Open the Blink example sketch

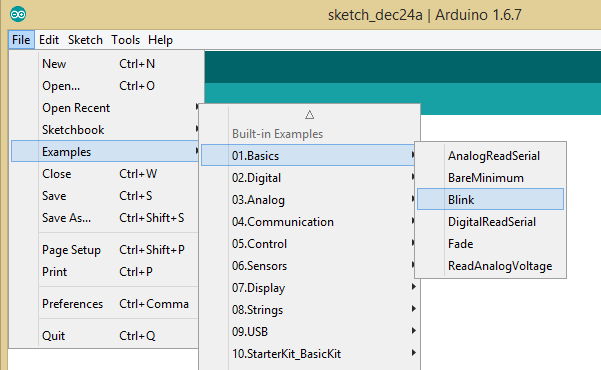(x=490, y=199)
